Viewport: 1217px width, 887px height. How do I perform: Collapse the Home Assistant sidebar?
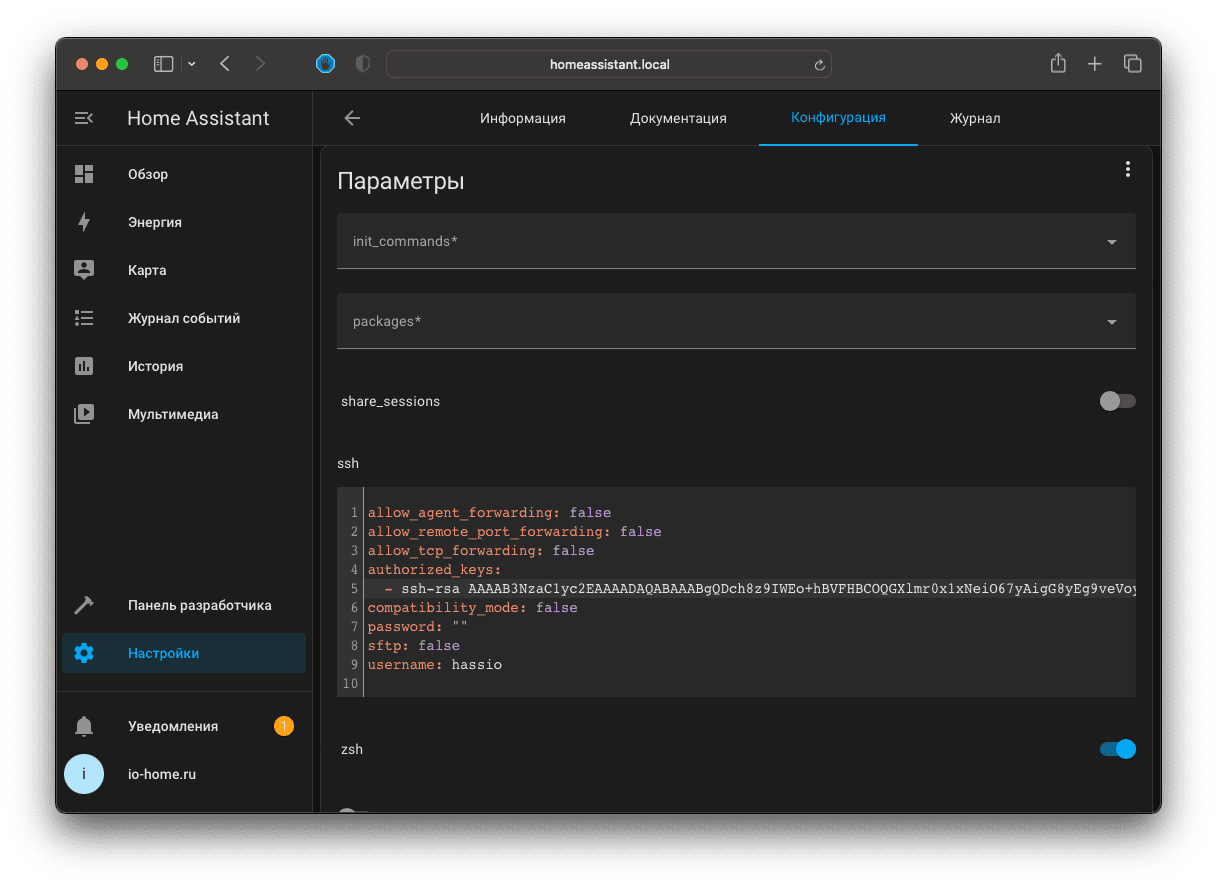pyautogui.click(x=84, y=117)
